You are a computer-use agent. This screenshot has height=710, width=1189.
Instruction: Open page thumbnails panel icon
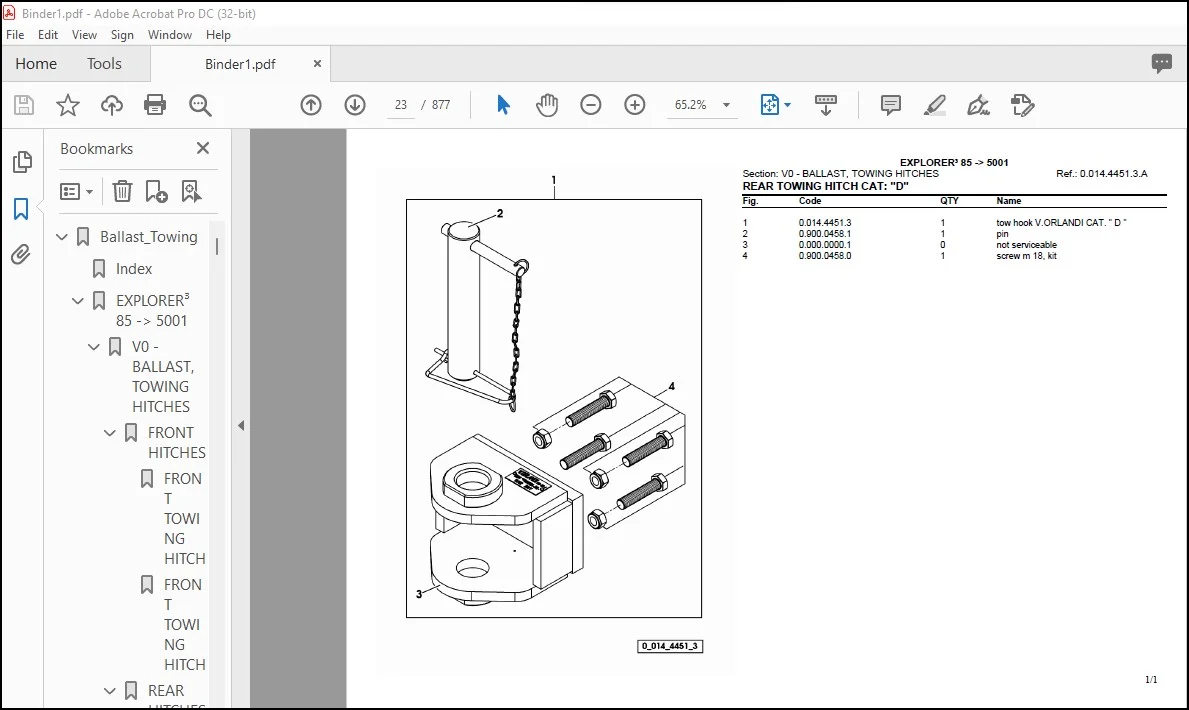pos(22,162)
